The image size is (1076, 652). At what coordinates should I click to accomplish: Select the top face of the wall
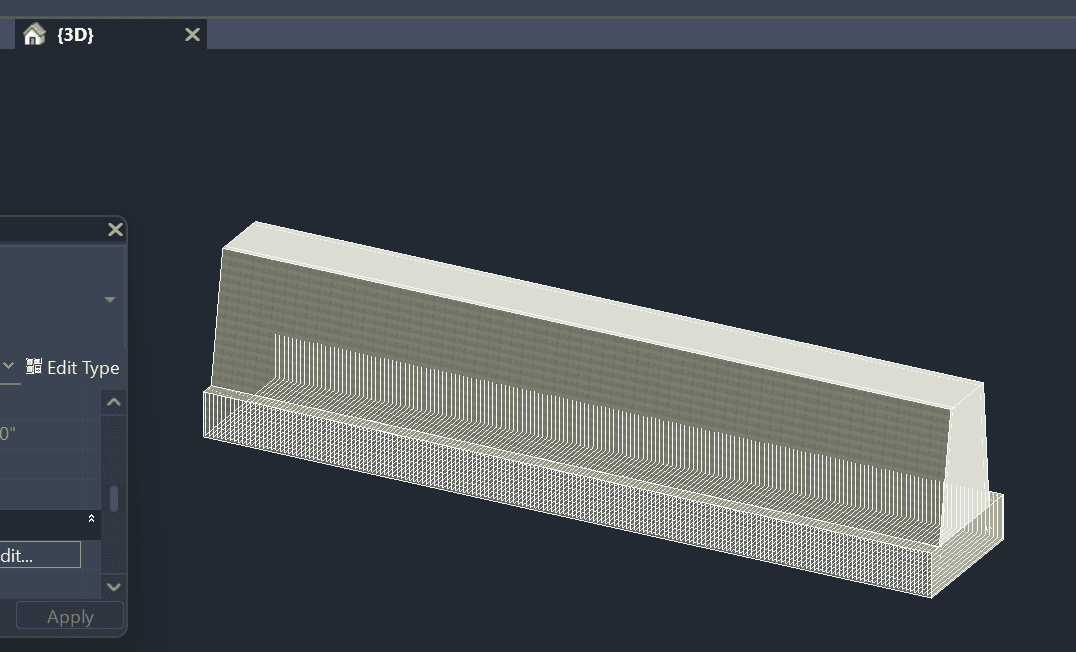click(x=600, y=303)
